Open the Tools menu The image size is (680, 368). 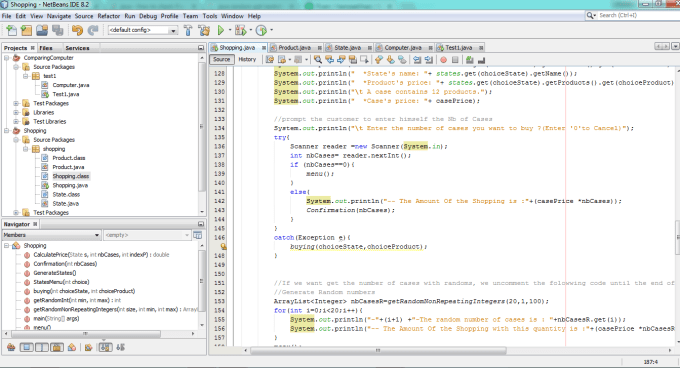coord(209,16)
